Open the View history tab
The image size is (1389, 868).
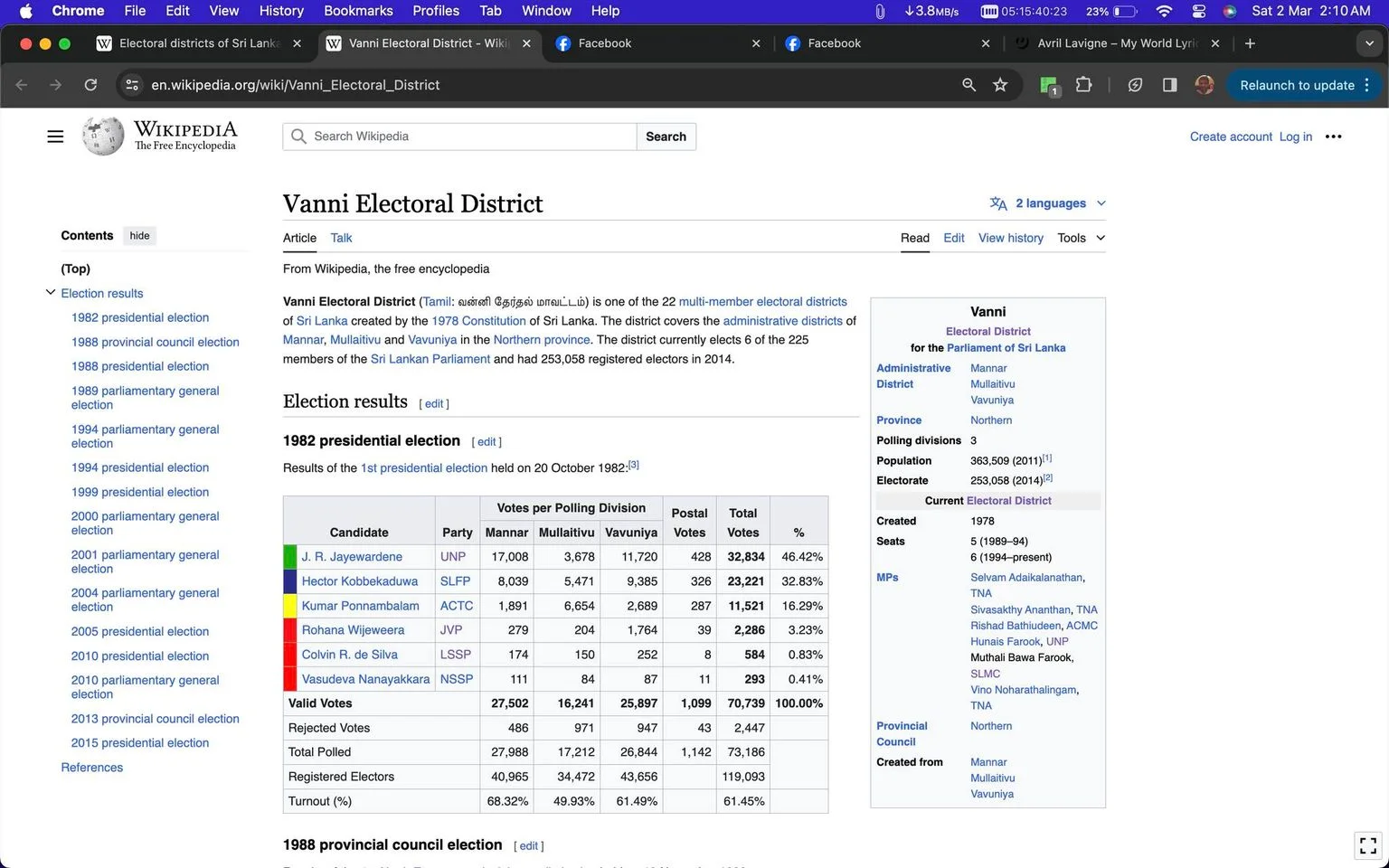click(1010, 238)
